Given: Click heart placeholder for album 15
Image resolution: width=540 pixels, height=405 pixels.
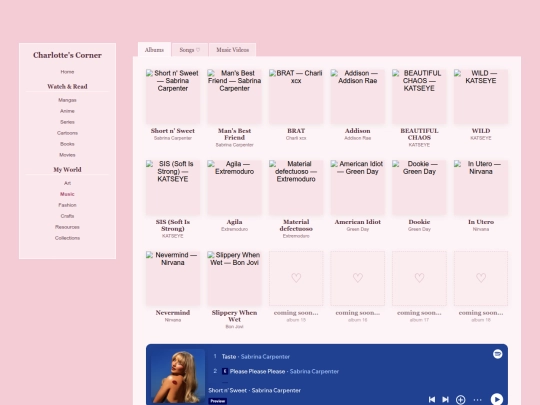Looking at the screenshot, I should tap(296, 278).
